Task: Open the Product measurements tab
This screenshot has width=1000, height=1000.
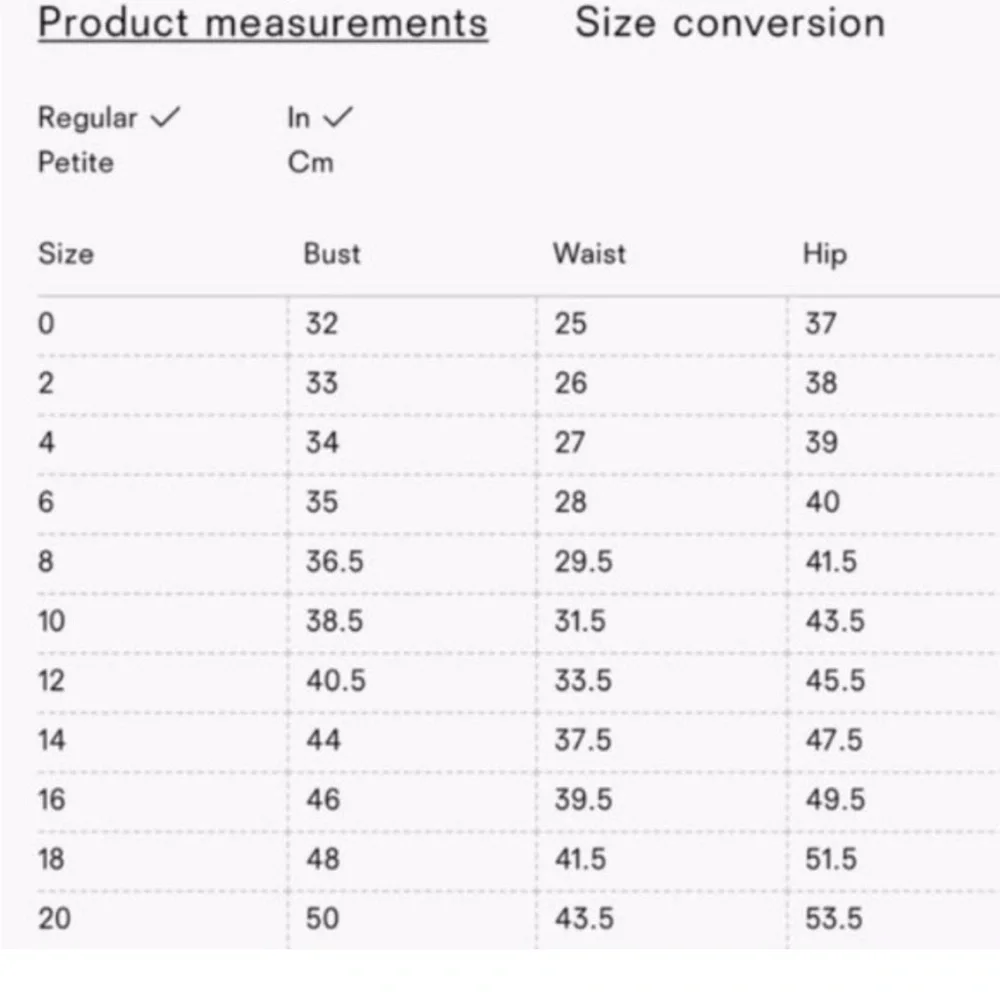Action: [262, 23]
